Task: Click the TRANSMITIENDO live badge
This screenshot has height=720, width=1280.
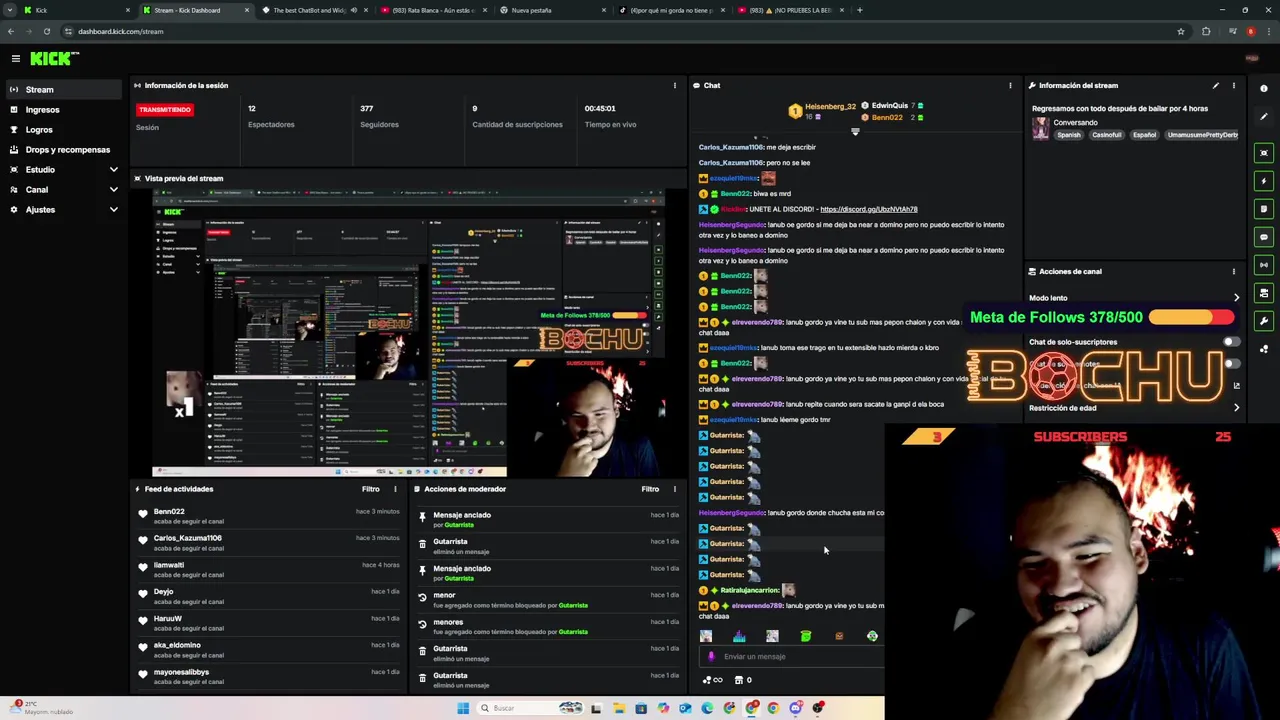Action: 165,109
